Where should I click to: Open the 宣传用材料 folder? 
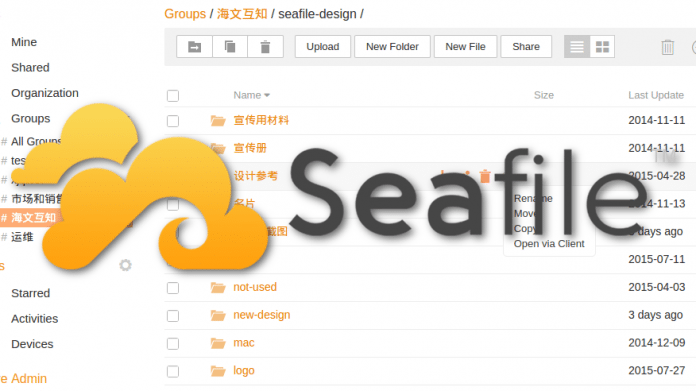[261, 120]
